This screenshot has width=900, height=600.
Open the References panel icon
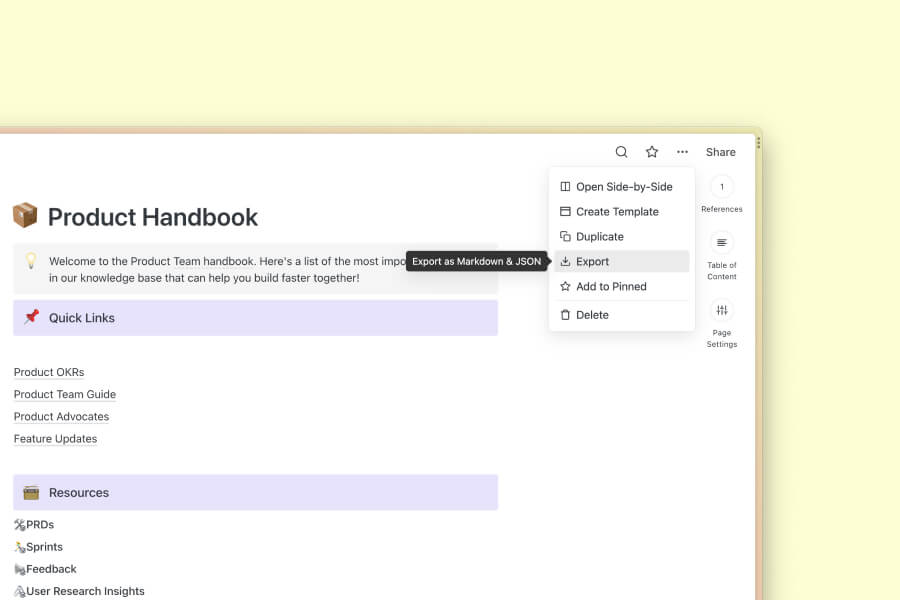coord(721,187)
